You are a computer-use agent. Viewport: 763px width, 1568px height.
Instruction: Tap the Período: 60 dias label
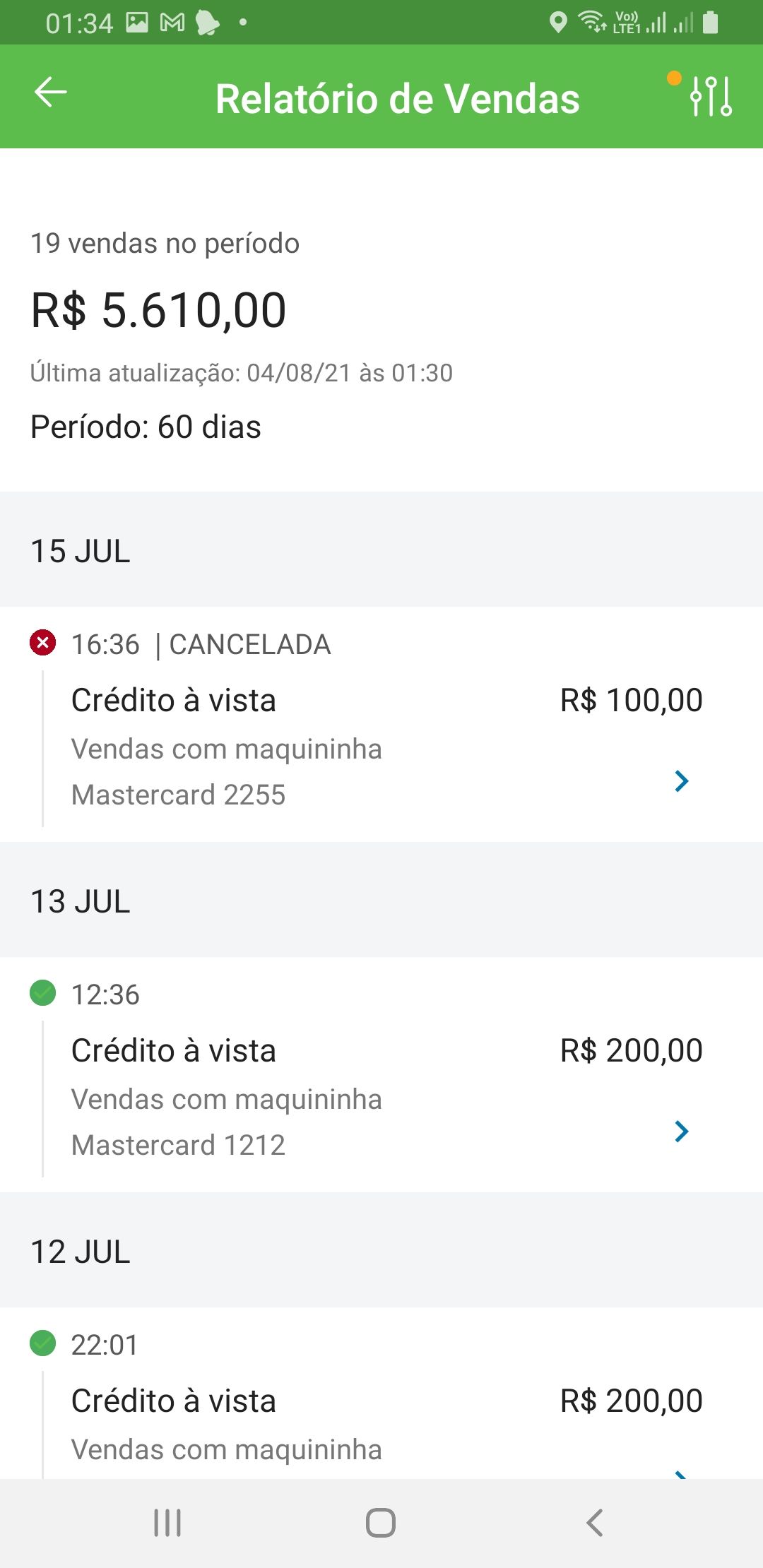[x=146, y=427]
